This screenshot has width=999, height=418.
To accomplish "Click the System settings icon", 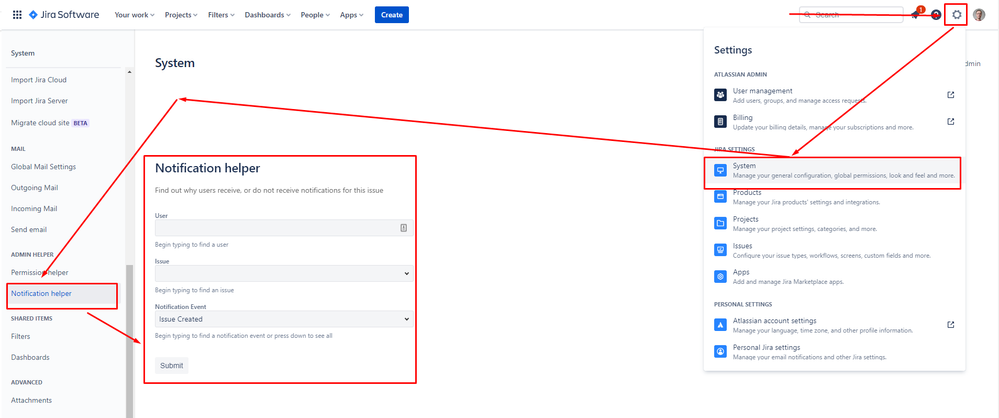I will (x=721, y=170).
